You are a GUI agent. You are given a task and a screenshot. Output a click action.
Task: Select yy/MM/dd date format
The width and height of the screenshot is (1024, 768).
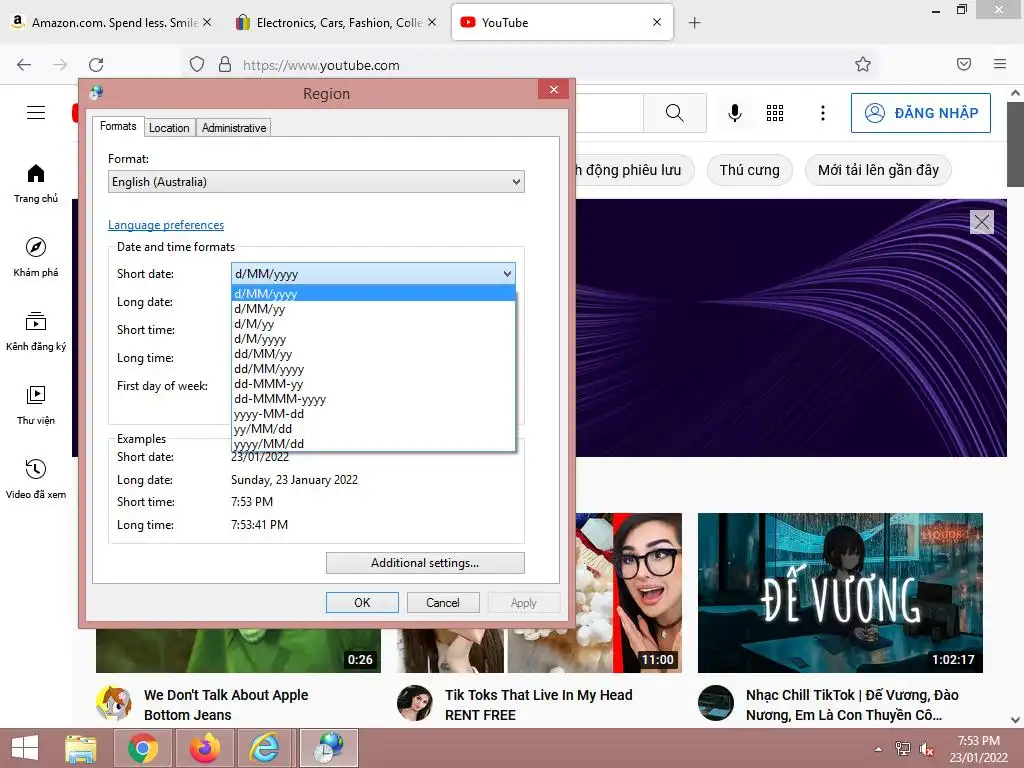[374, 429]
